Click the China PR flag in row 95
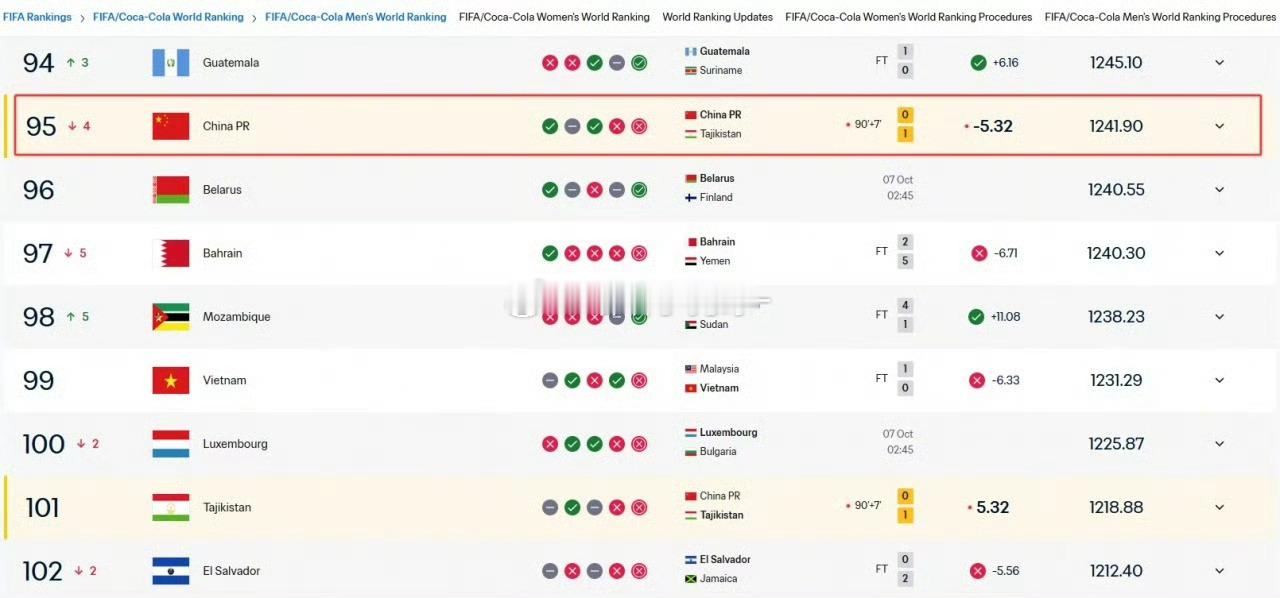This screenshot has height=598, width=1280. click(x=170, y=126)
